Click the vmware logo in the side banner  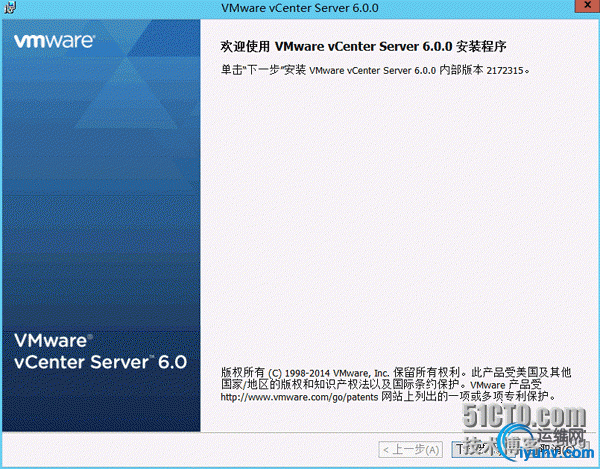(54, 41)
